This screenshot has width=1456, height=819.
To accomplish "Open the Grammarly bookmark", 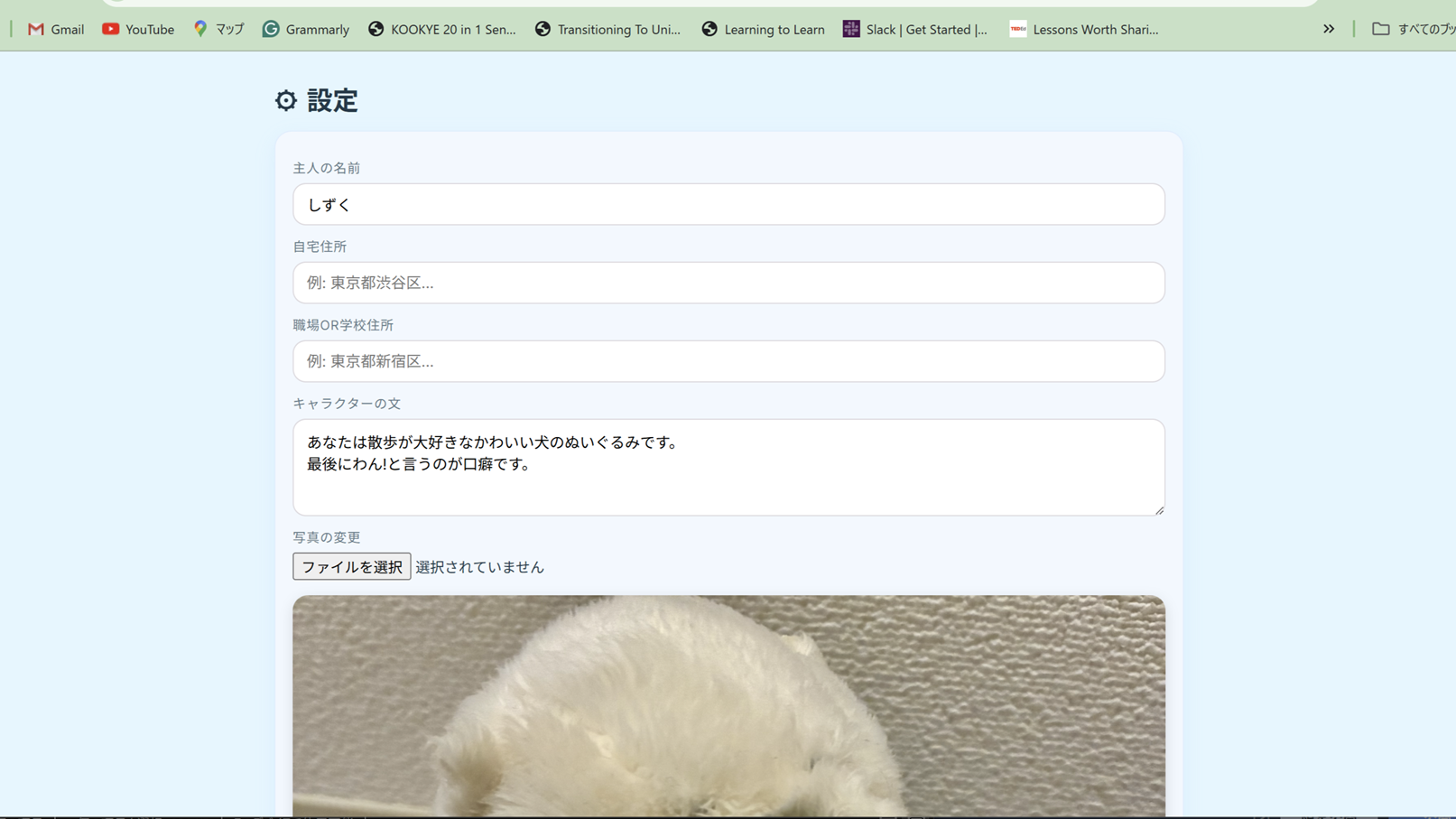I will 305,29.
